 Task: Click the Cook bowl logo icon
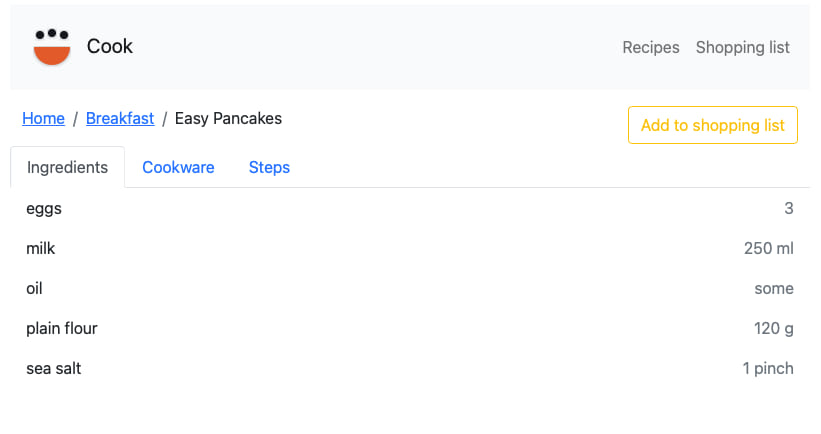(52, 47)
